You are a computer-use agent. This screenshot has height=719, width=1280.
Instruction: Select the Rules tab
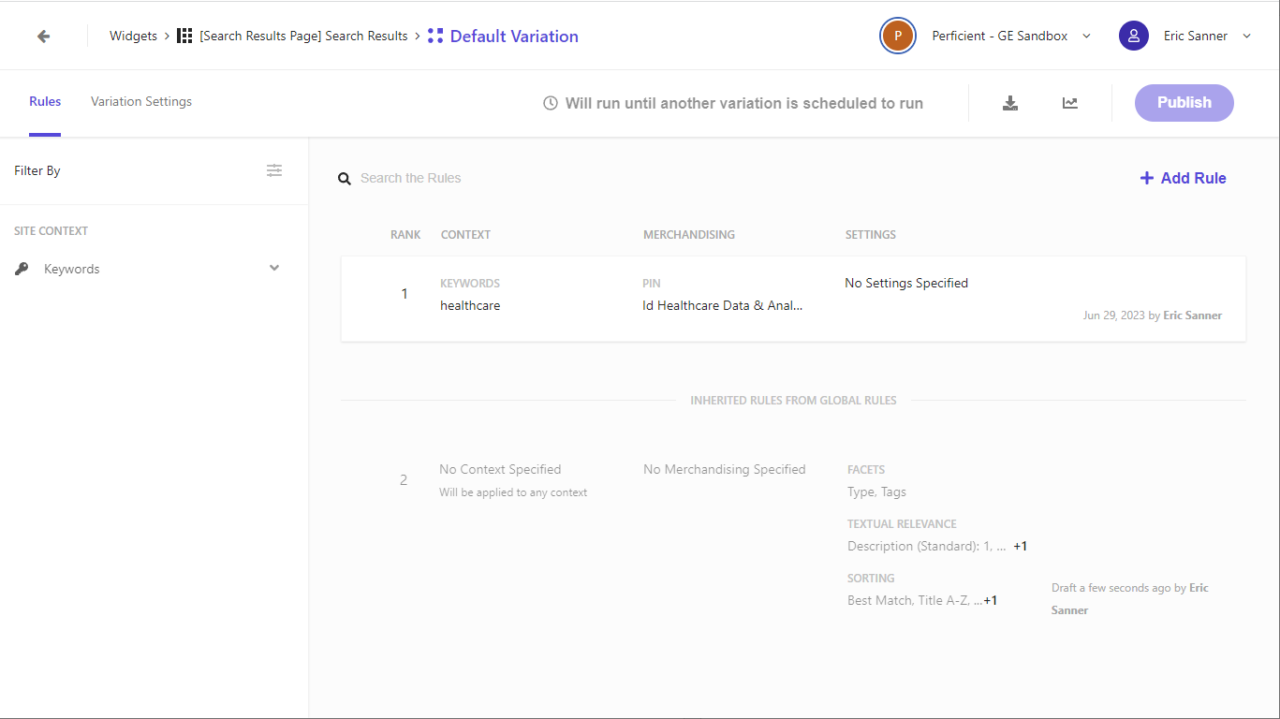(x=45, y=101)
